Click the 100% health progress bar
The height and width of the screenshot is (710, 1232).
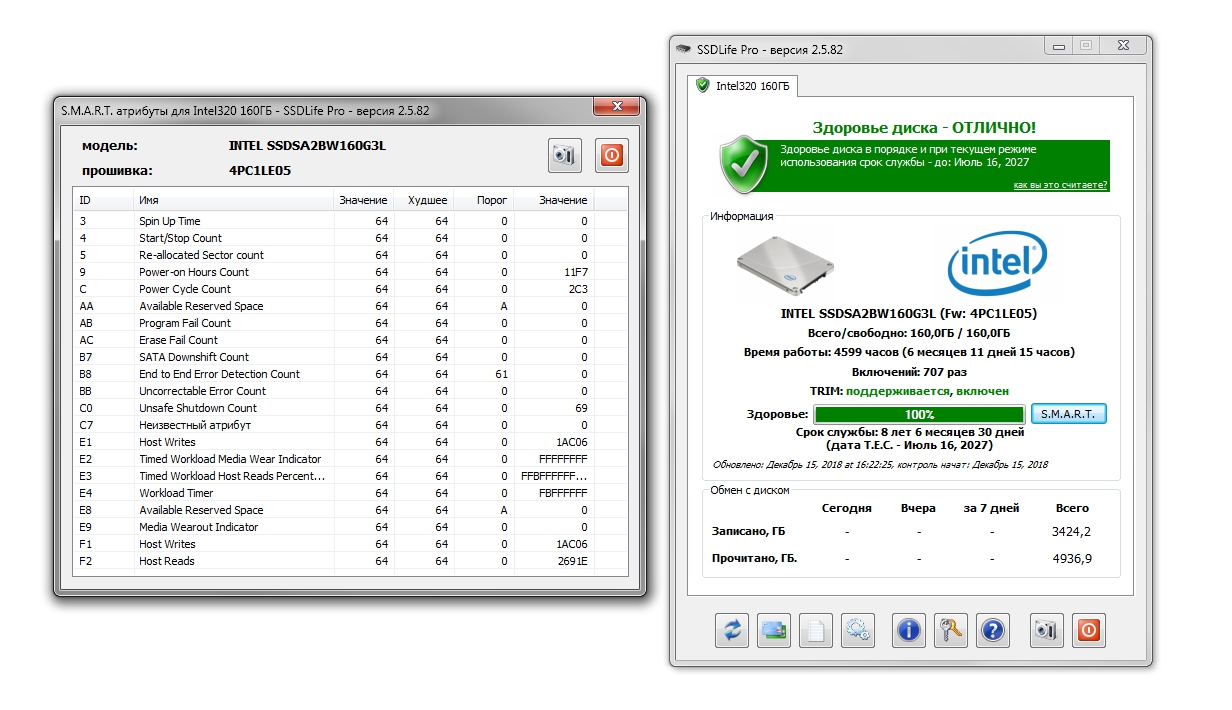coord(919,414)
